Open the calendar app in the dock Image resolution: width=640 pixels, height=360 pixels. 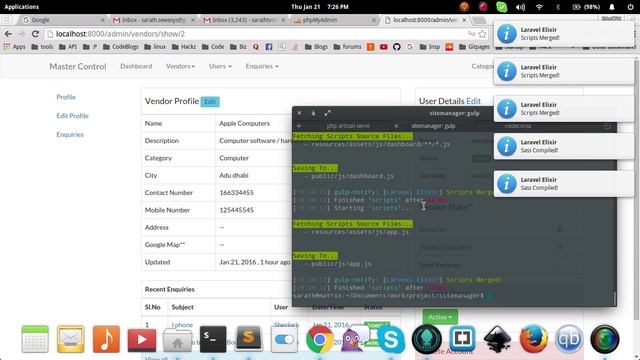point(35,339)
